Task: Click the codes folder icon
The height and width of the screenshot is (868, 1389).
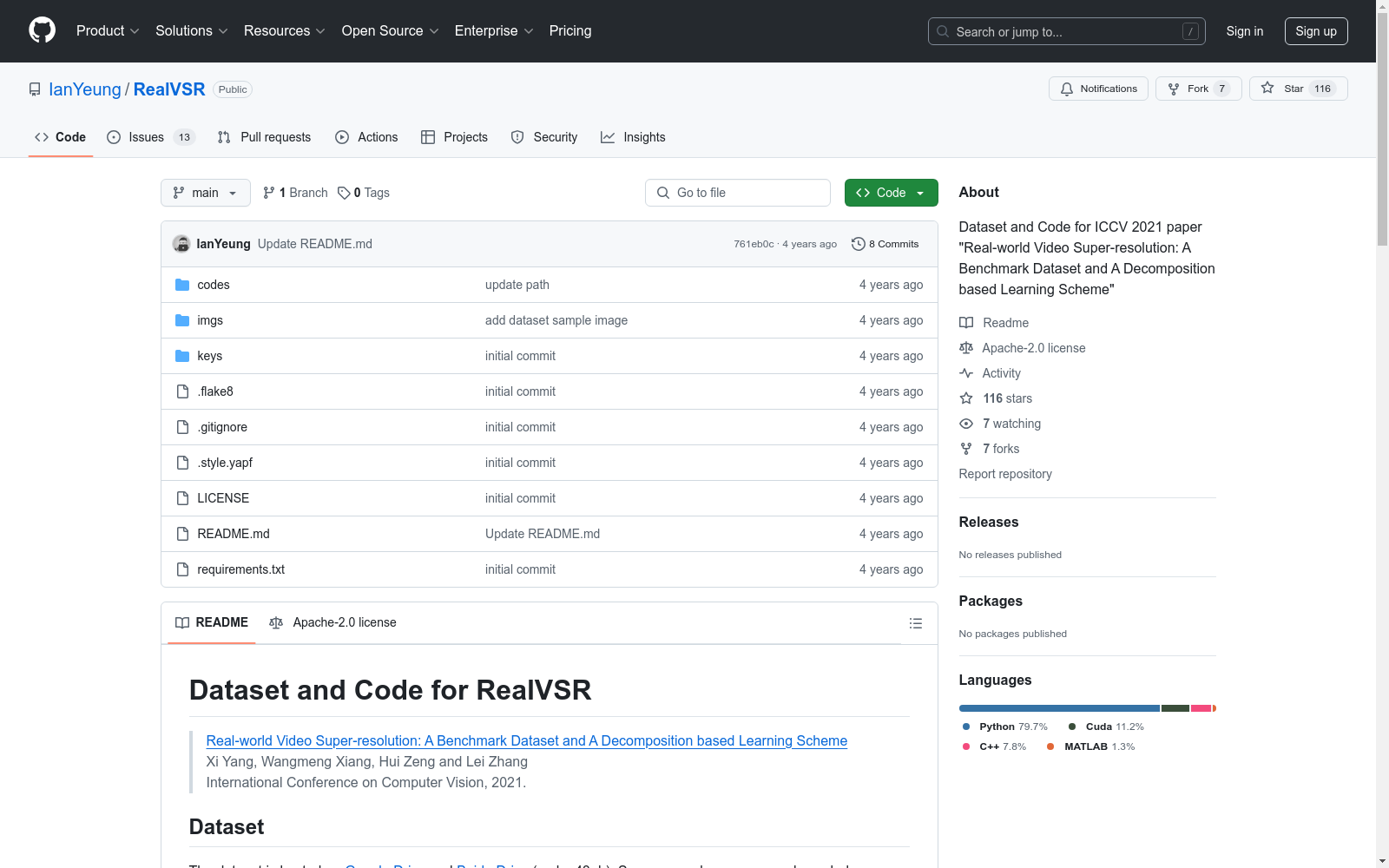Action: [182, 285]
